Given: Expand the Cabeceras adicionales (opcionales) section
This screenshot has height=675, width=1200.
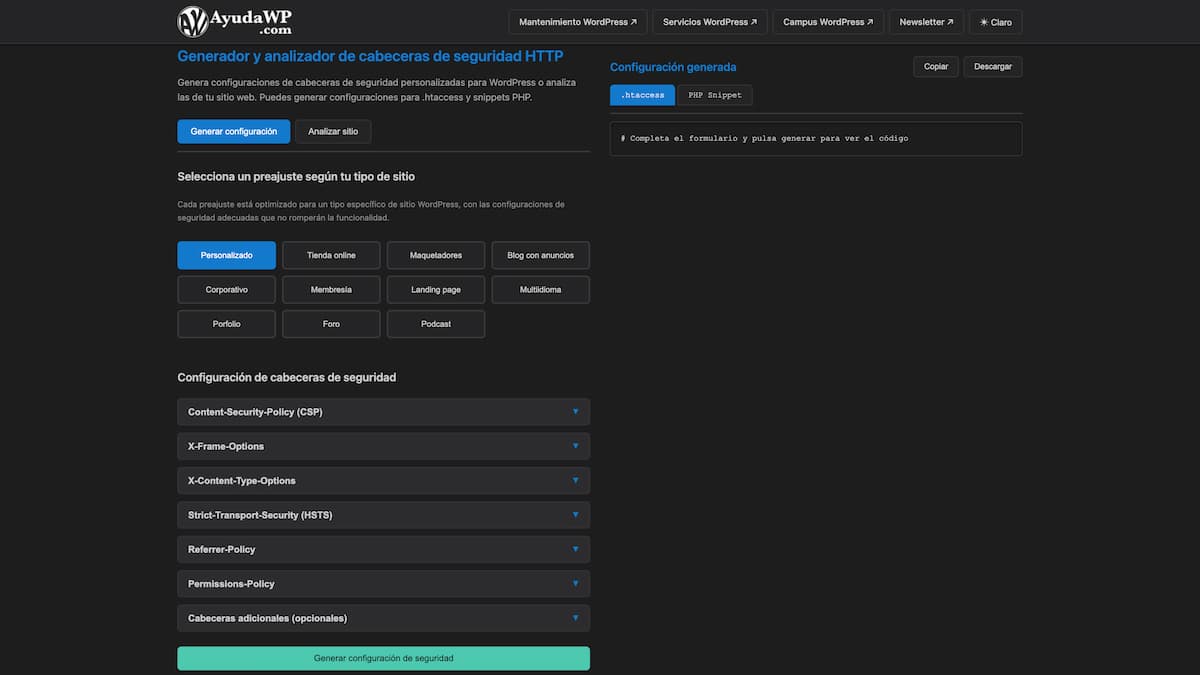Looking at the screenshot, I should click(383, 617).
